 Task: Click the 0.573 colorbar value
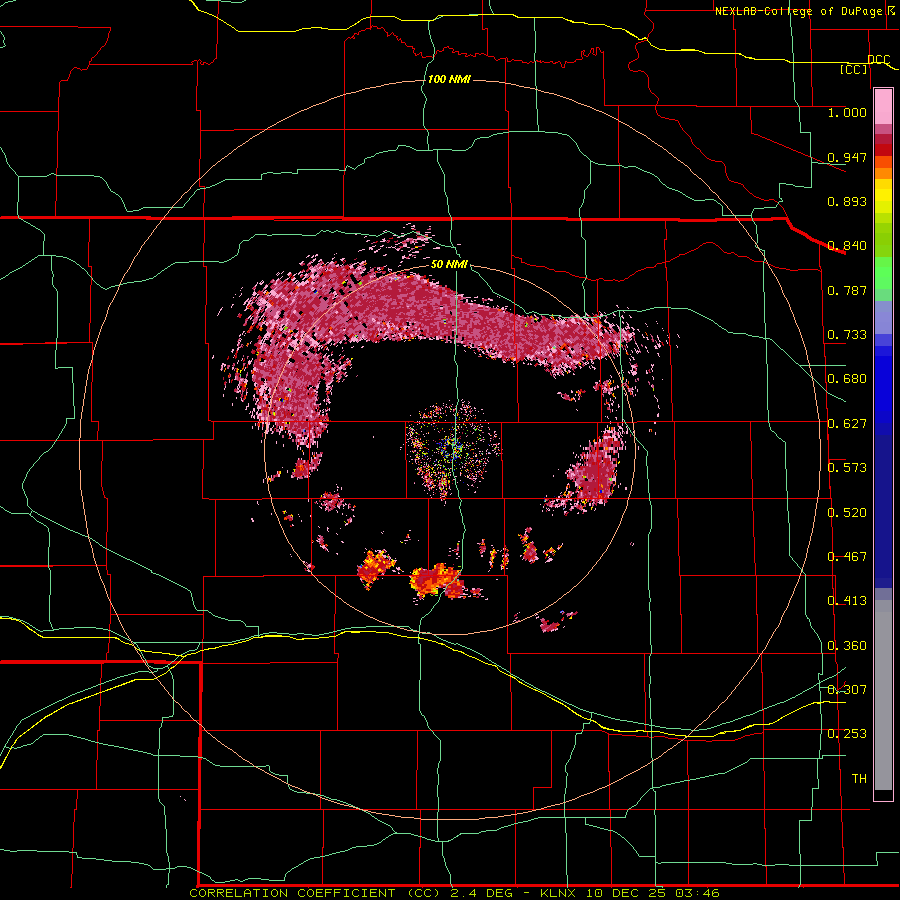[847, 468]
